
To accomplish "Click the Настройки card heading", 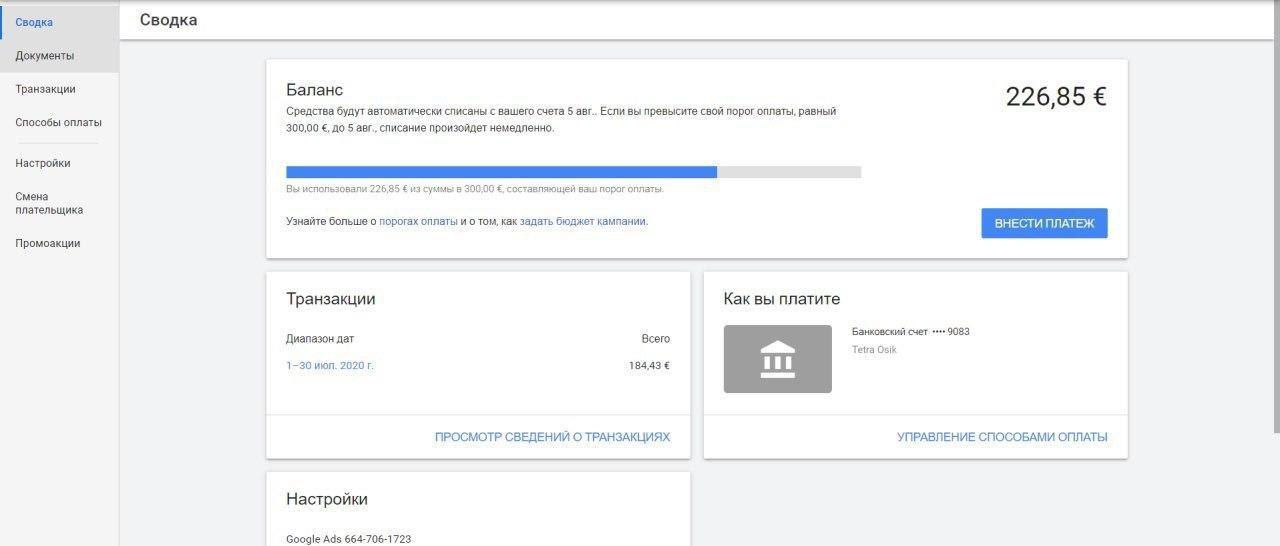I will click(327, 499).
